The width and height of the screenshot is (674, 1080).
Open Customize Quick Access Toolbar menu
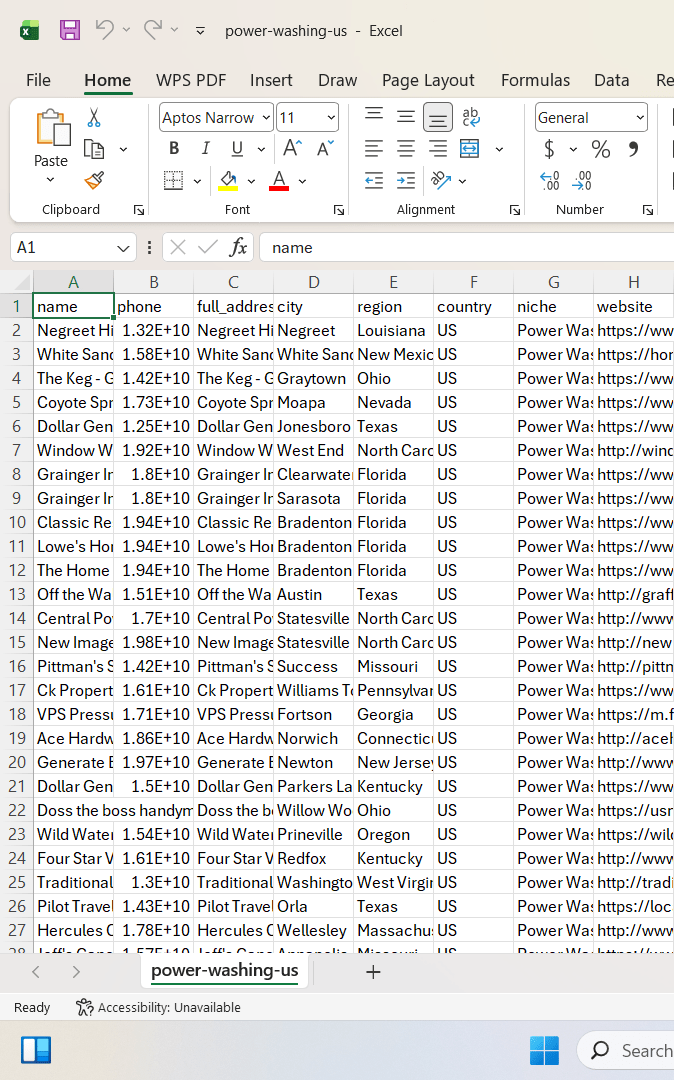tap(200, 31)
